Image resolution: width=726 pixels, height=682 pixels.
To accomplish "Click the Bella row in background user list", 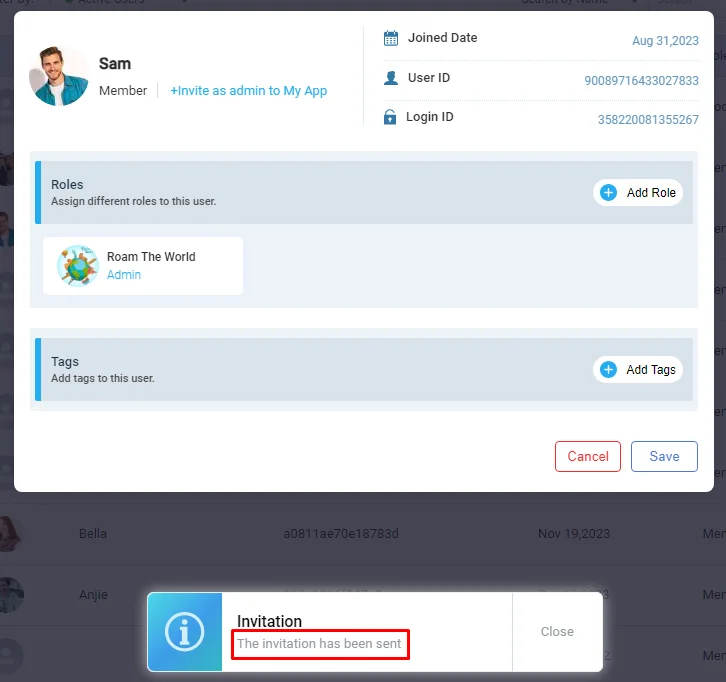I will click(x=363, y=534).
